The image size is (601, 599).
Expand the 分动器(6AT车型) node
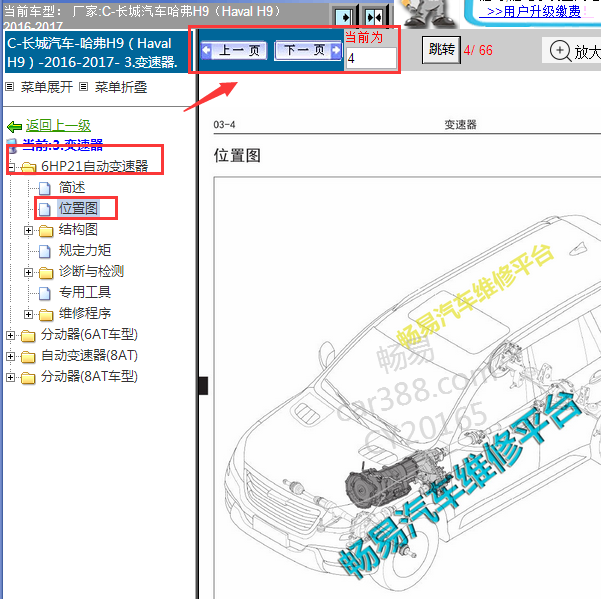click(x=10, y=335)
